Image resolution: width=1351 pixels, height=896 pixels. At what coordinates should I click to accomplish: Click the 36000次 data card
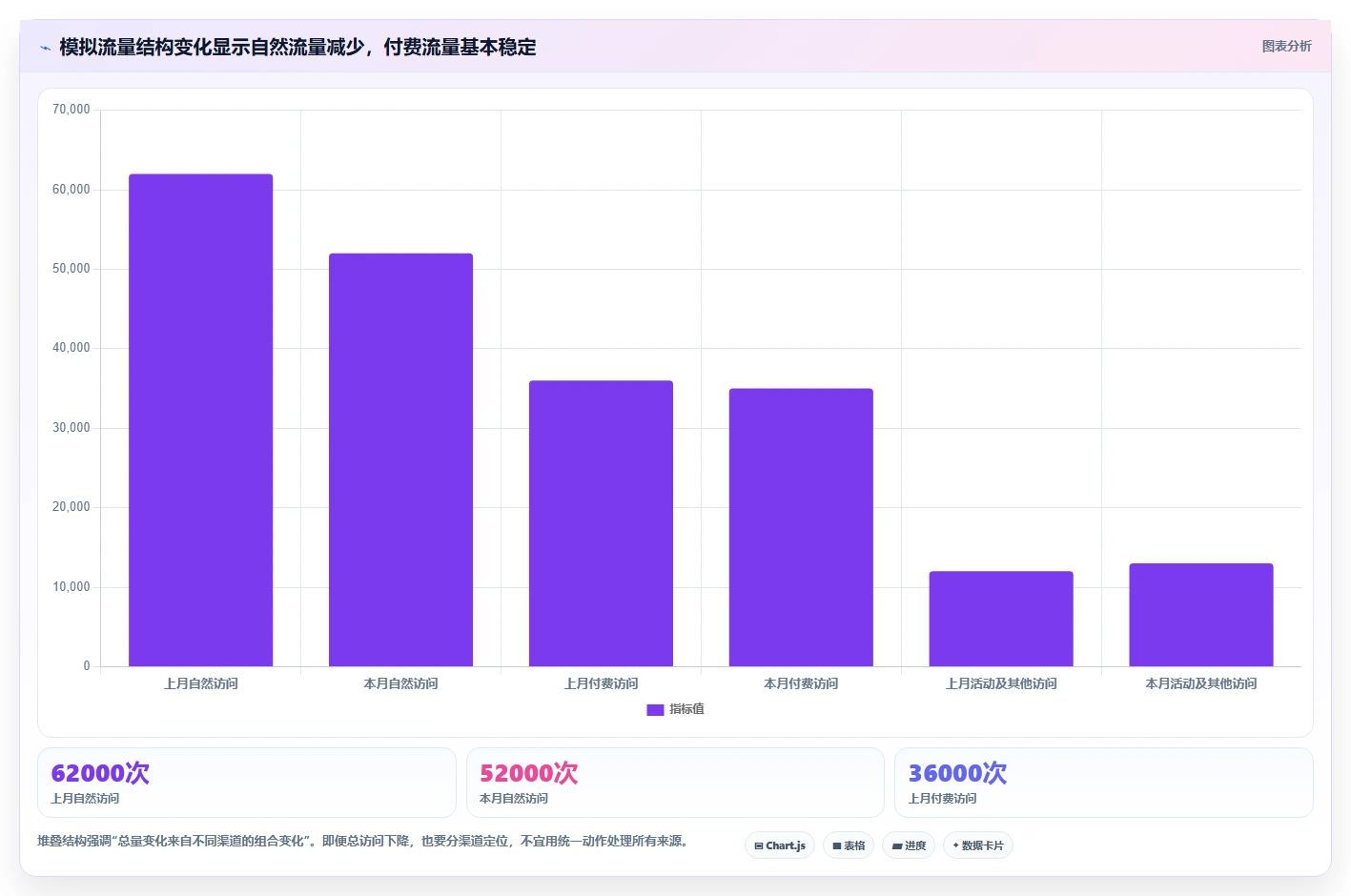[1104, 783]
